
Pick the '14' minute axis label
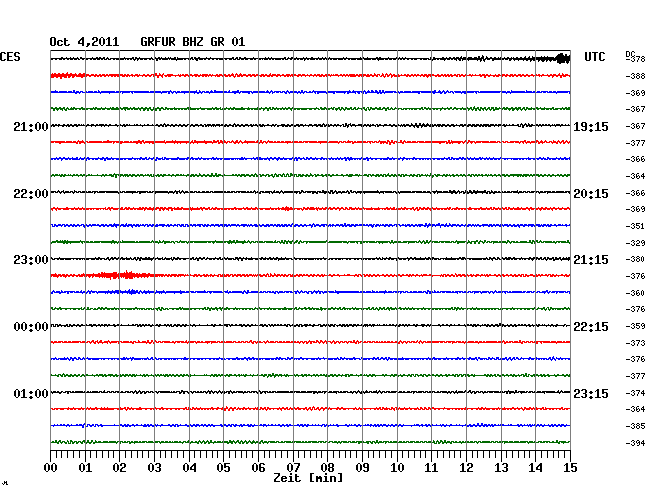point(536,468)
